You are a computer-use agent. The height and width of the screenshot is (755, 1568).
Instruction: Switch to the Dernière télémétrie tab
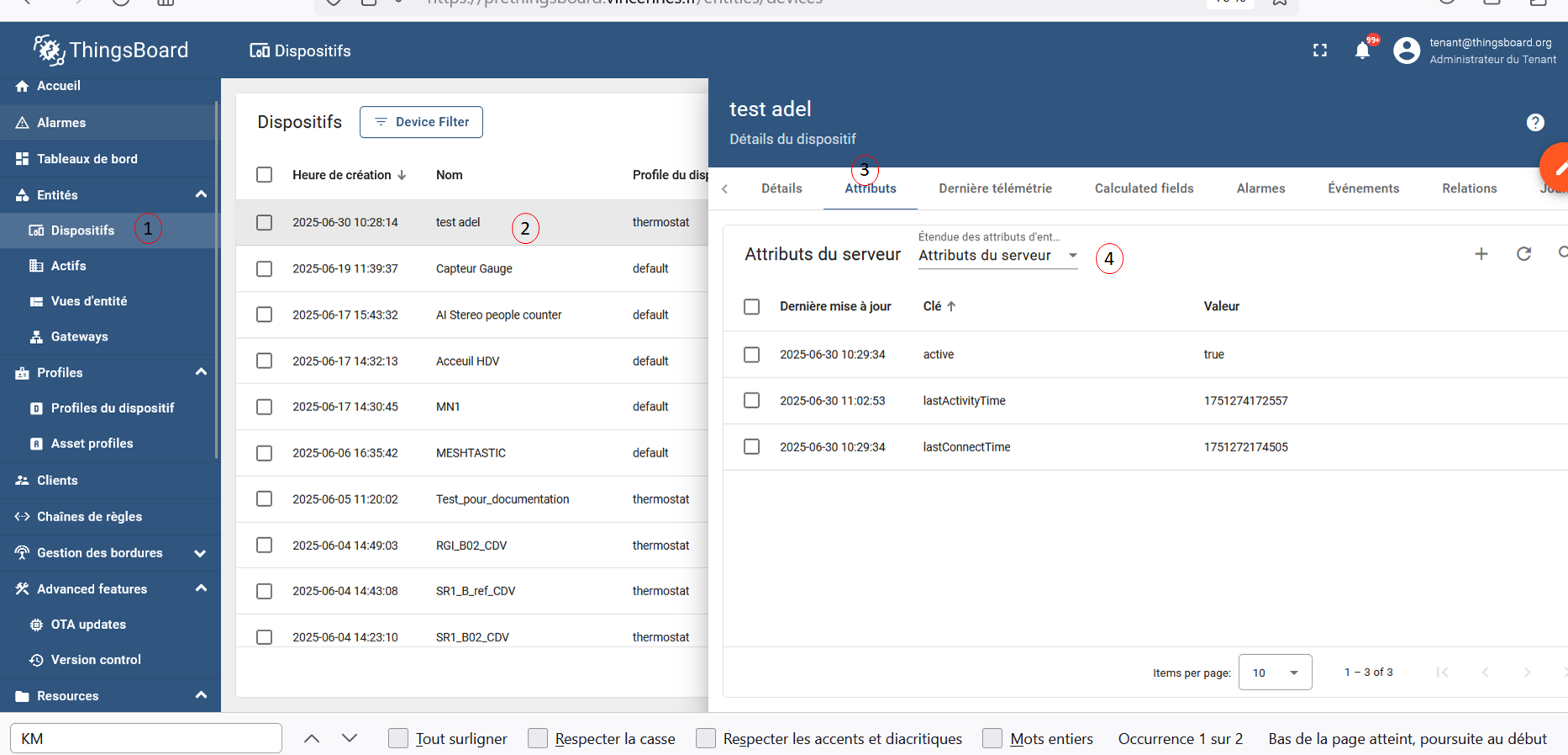tap(995, 188)
